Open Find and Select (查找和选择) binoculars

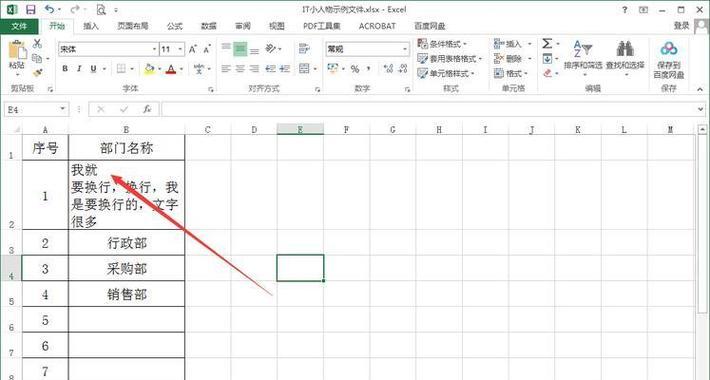click(625, 58)
